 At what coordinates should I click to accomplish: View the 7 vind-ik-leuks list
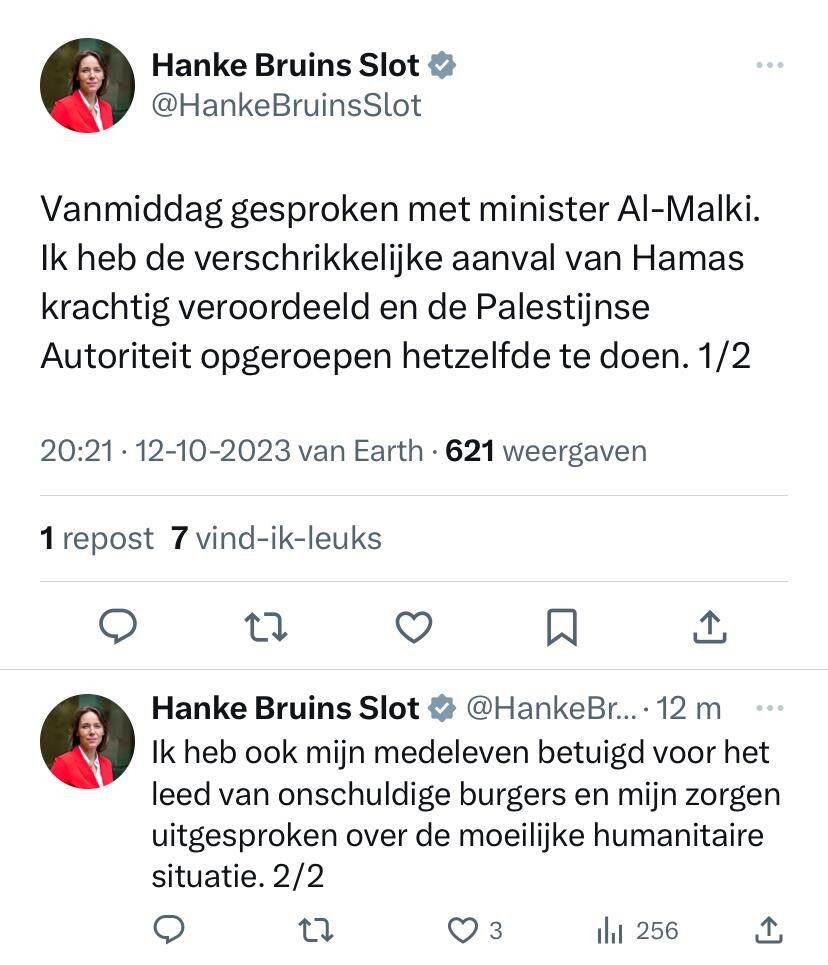(x=277, y=538)
